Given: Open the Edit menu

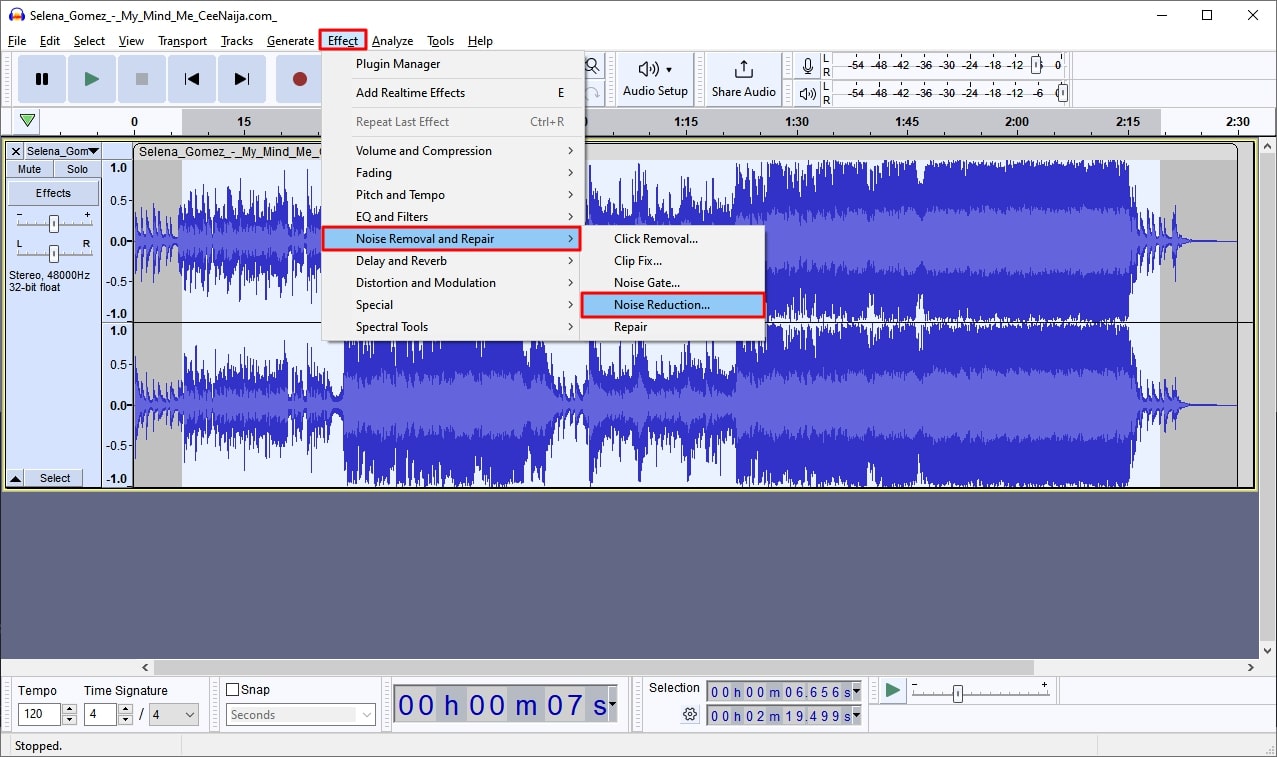Looking at the screenshot, I should pos(50,41).
